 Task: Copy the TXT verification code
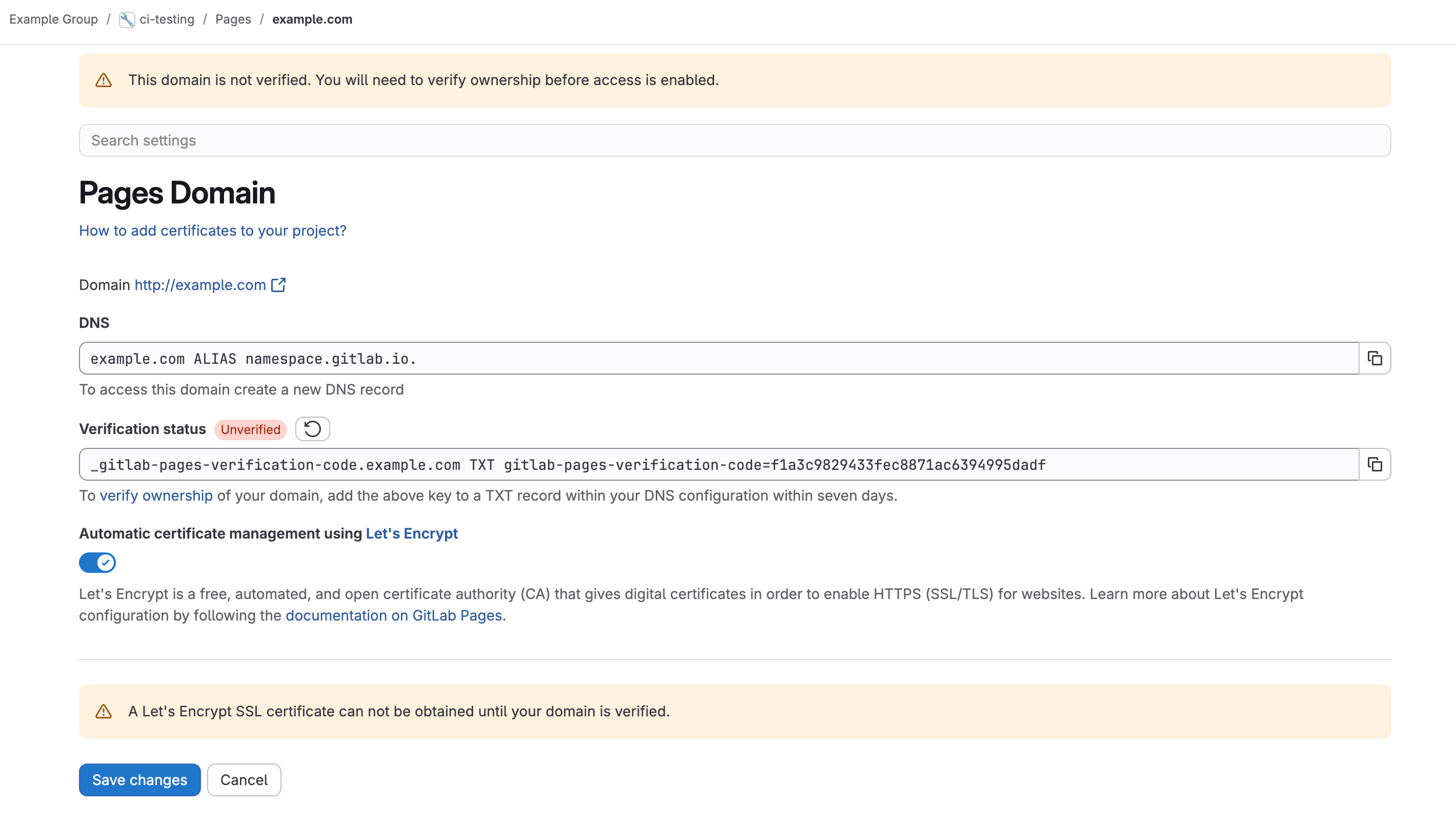(1375, 465)
